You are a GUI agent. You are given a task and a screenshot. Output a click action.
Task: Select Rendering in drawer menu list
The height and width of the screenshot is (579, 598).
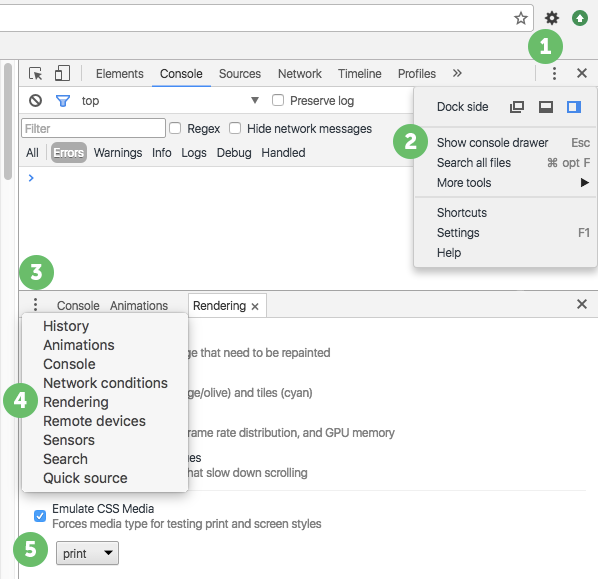(x=105, y=402)
